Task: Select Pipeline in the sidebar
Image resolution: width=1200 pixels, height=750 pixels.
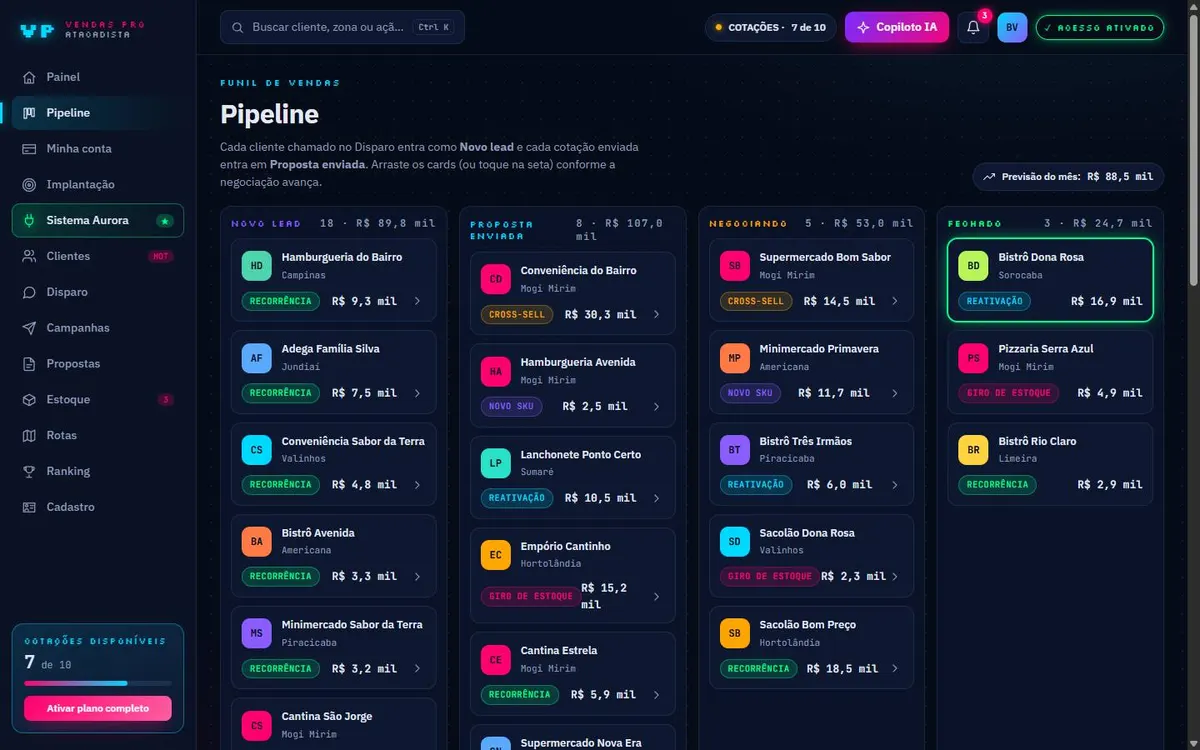Action: [98, 113]
